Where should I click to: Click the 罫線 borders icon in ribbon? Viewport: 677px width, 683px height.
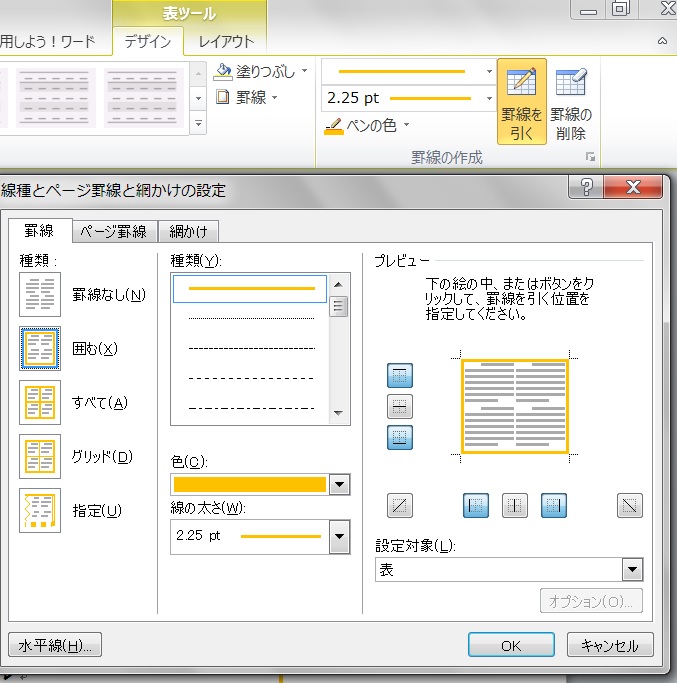pos(223,97)
